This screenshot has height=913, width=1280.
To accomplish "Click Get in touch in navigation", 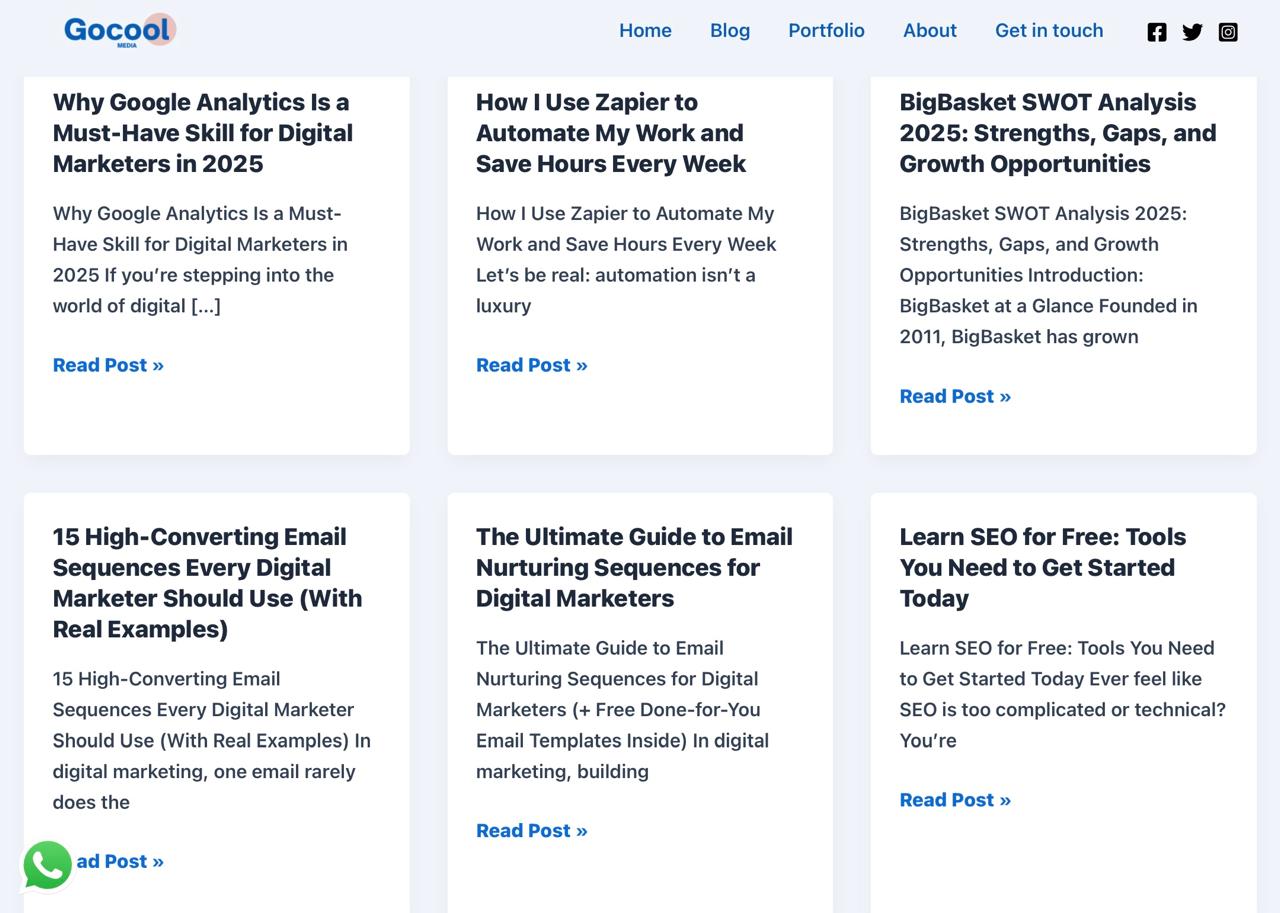I will click(x=1048, y=30).
